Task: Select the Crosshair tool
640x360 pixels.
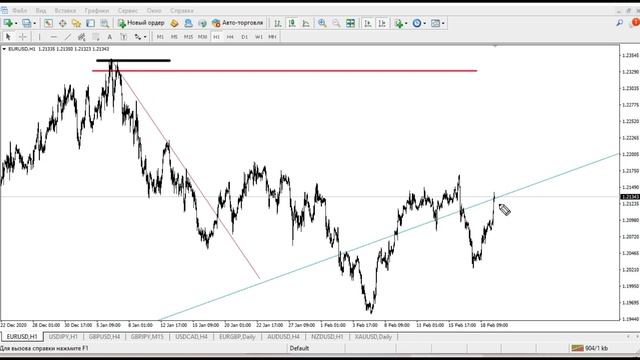Action: 22,37
